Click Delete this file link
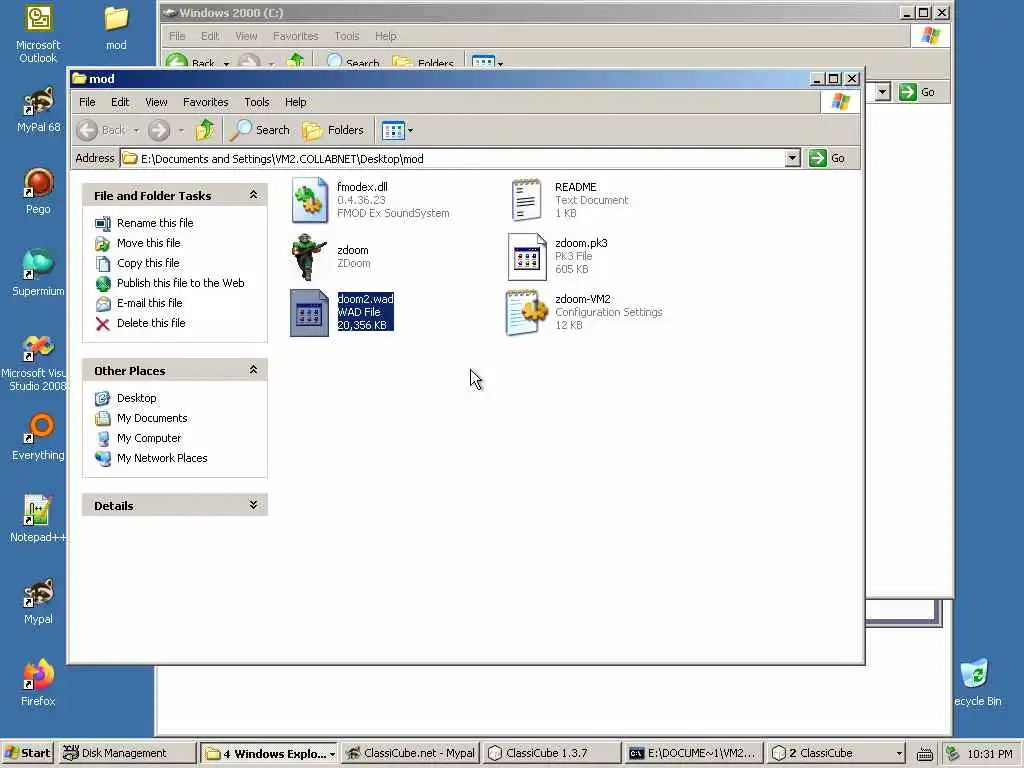Viewport: 1024px width, 768px height. 151,323
